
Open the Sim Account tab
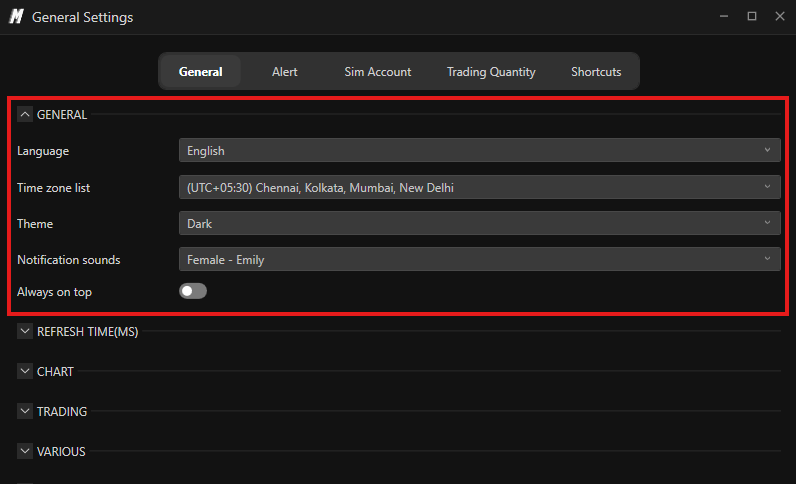[378, 72]
